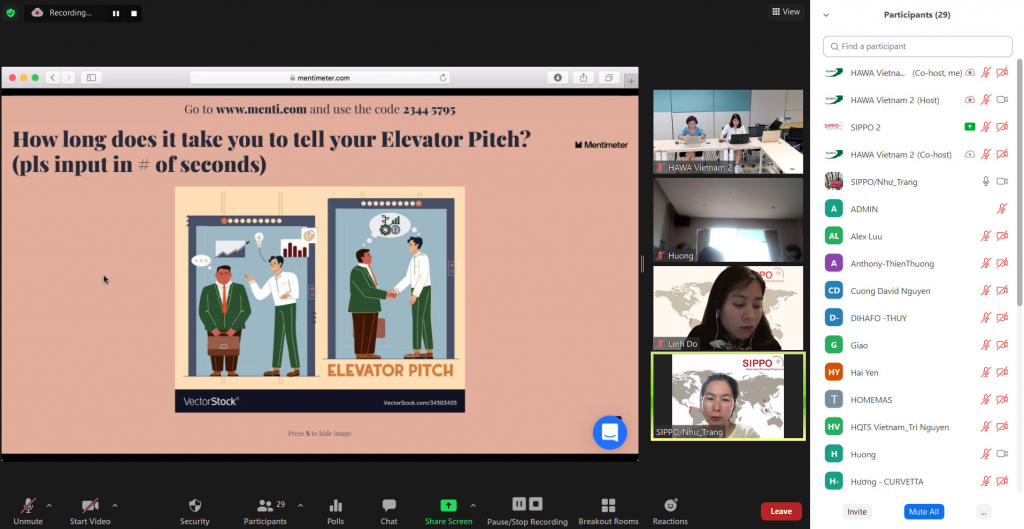Click muted microphone icon for Hai Yen
The image size is (1024, 529).
pos(986,373)
